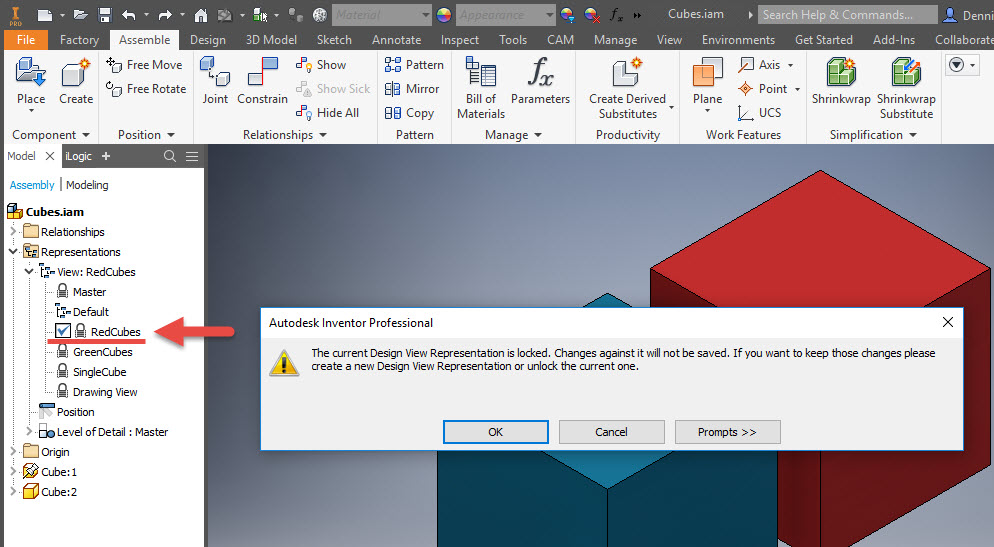
Task: Expand the Manage panel dropdown
Action: point(538,135)
